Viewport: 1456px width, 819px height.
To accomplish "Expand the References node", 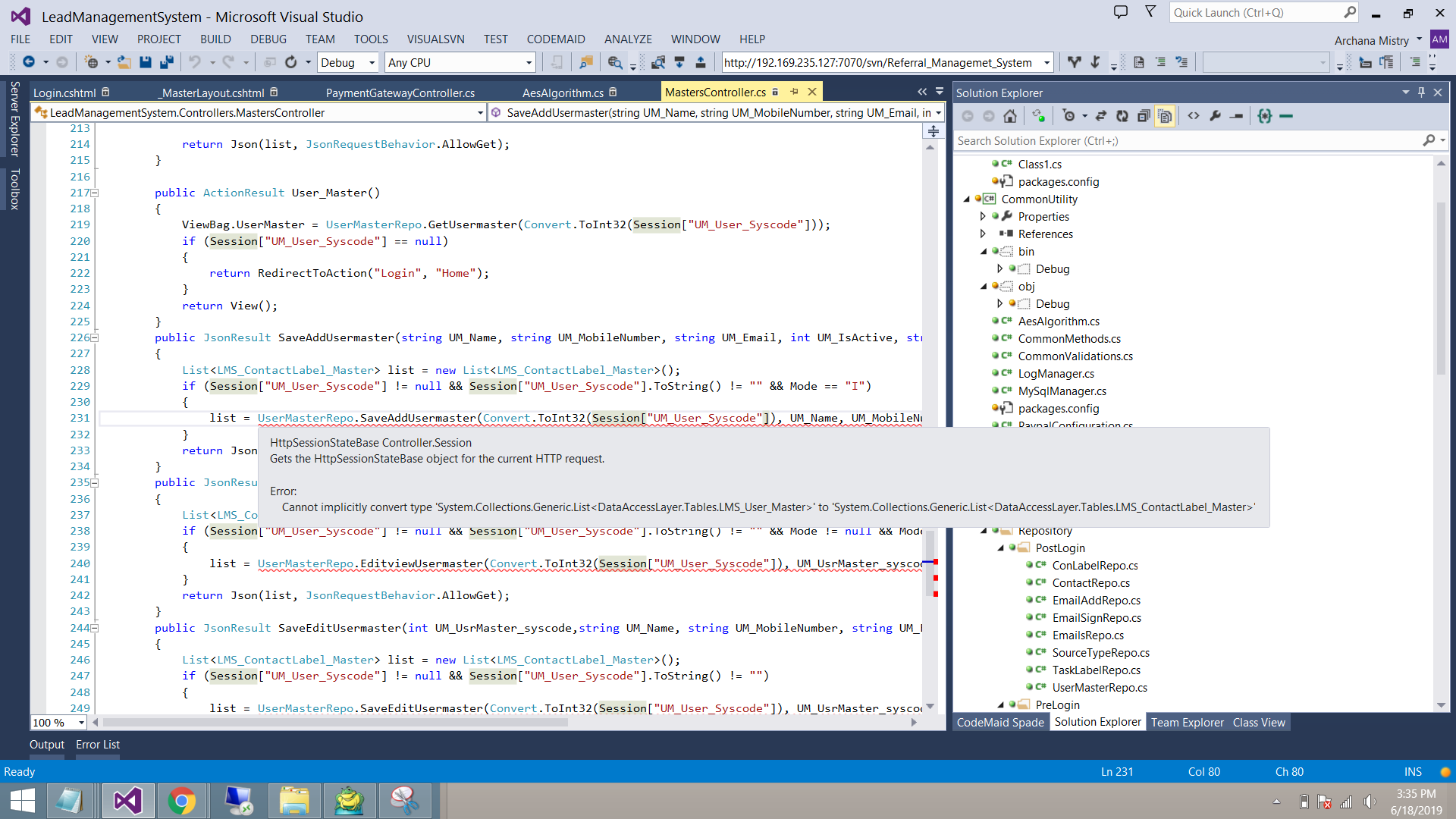I will tap(984, 234).
